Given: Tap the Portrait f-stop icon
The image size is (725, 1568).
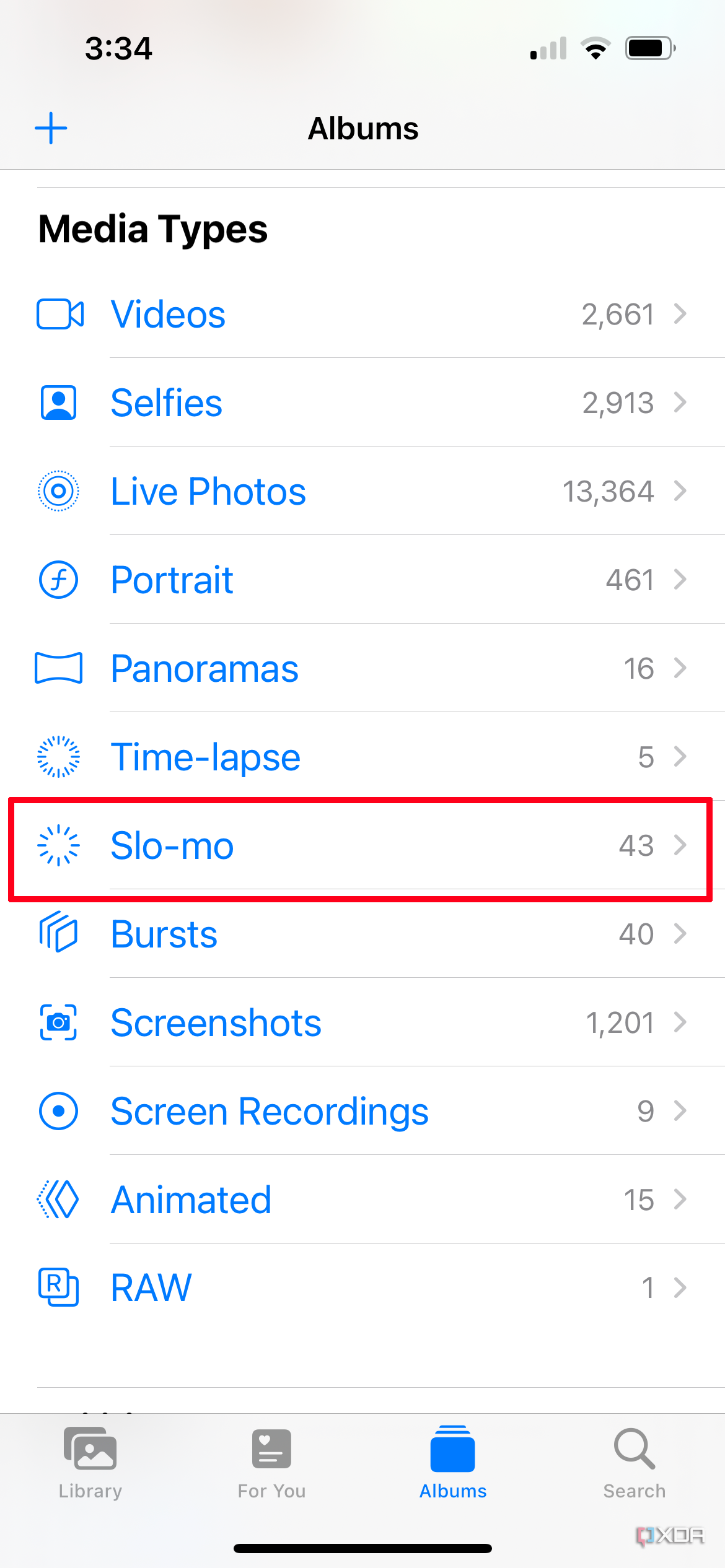Looking at the screenshot, I should (58, 580).
